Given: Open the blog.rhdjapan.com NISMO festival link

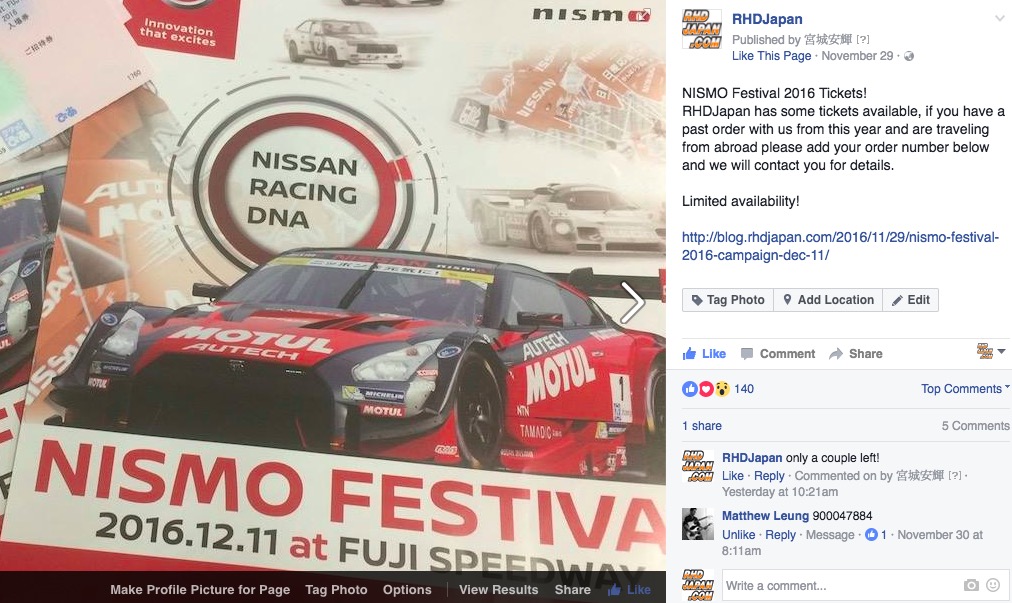Looking at the screenshot, I should pos(840,246).
